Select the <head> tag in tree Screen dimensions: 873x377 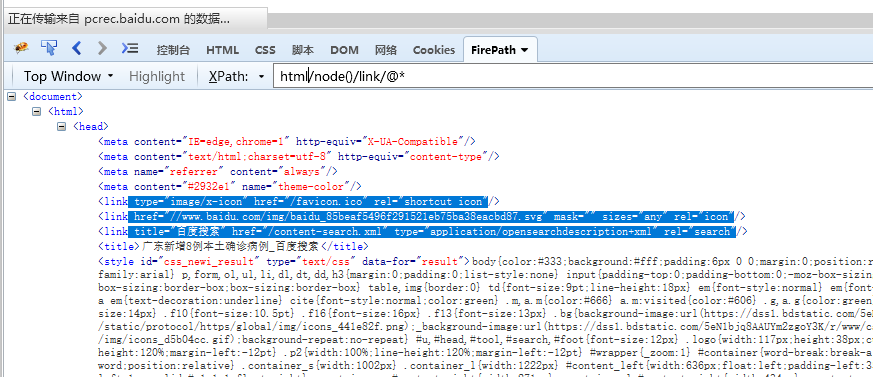[x=91, y=126]
